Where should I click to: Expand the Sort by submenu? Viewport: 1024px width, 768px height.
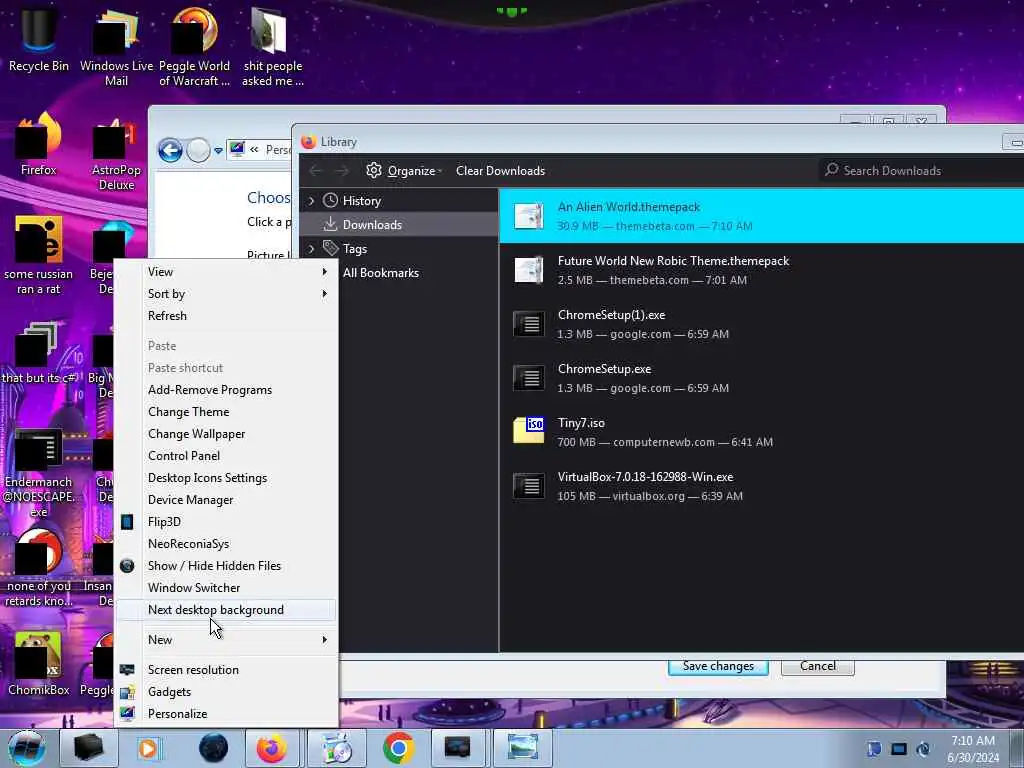[226, 294]
